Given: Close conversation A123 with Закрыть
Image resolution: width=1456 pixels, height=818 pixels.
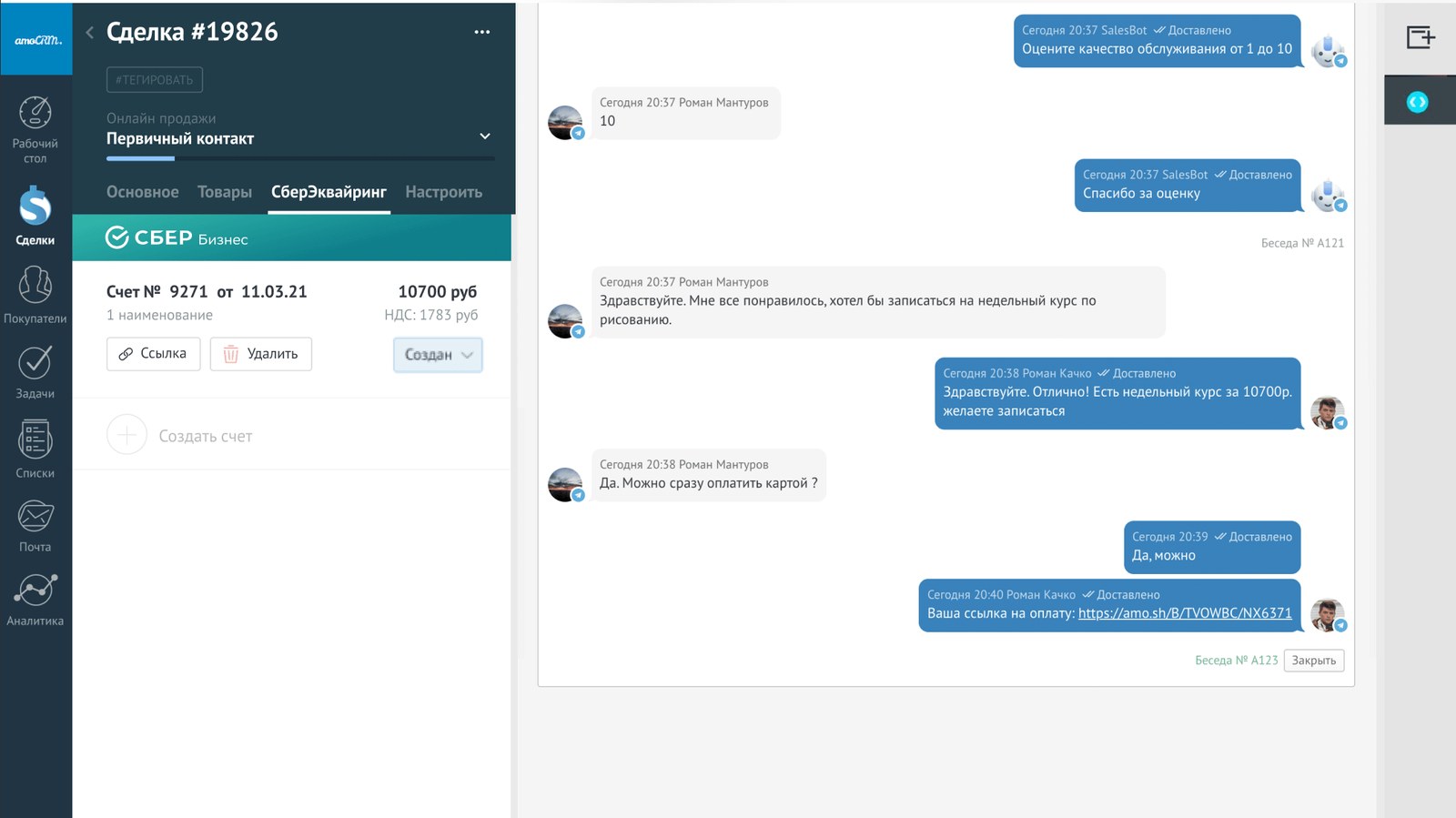Looking at the screenshot, I should [x=1314, y=661].
